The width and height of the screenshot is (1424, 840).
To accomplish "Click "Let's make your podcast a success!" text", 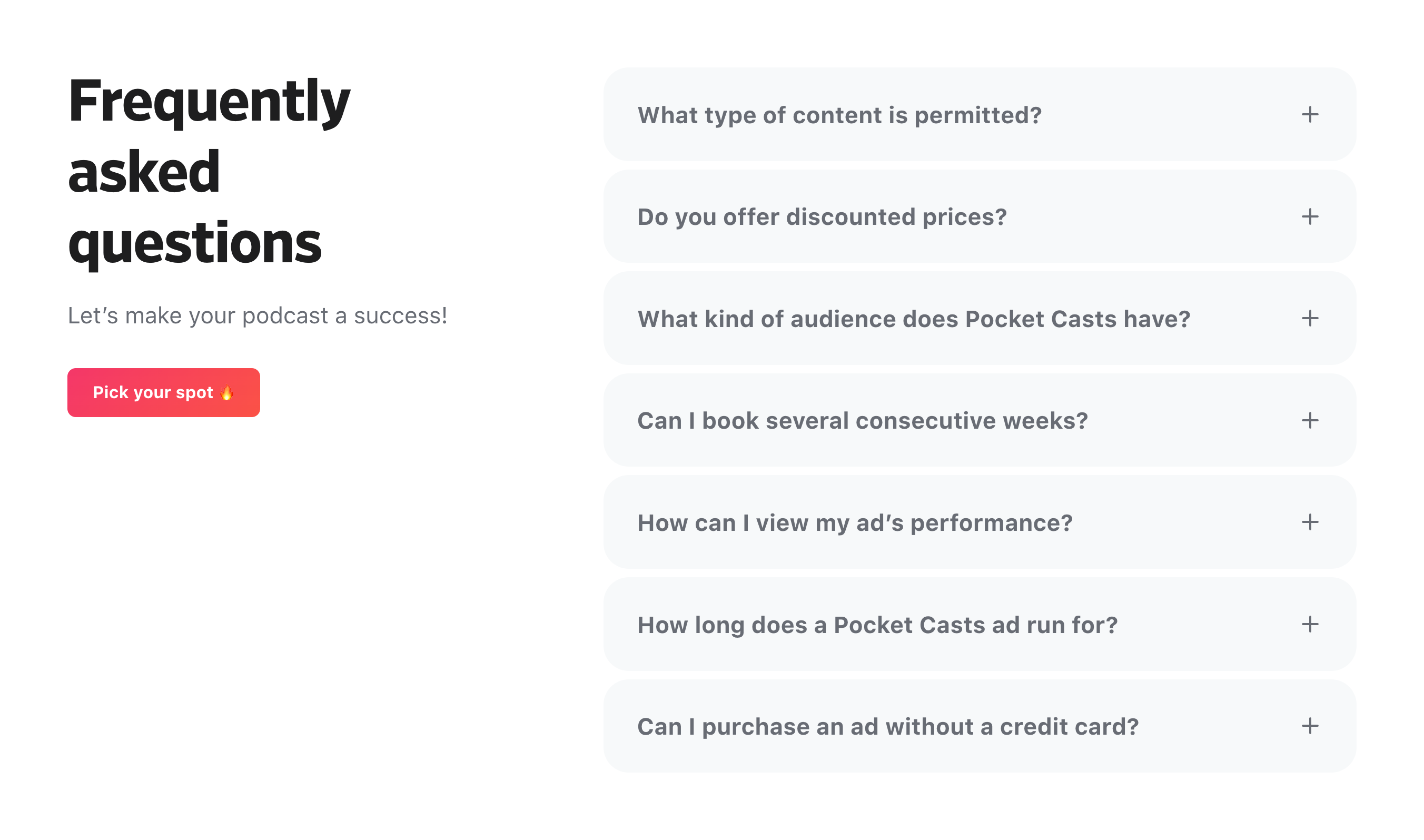I will click(258, 316).
